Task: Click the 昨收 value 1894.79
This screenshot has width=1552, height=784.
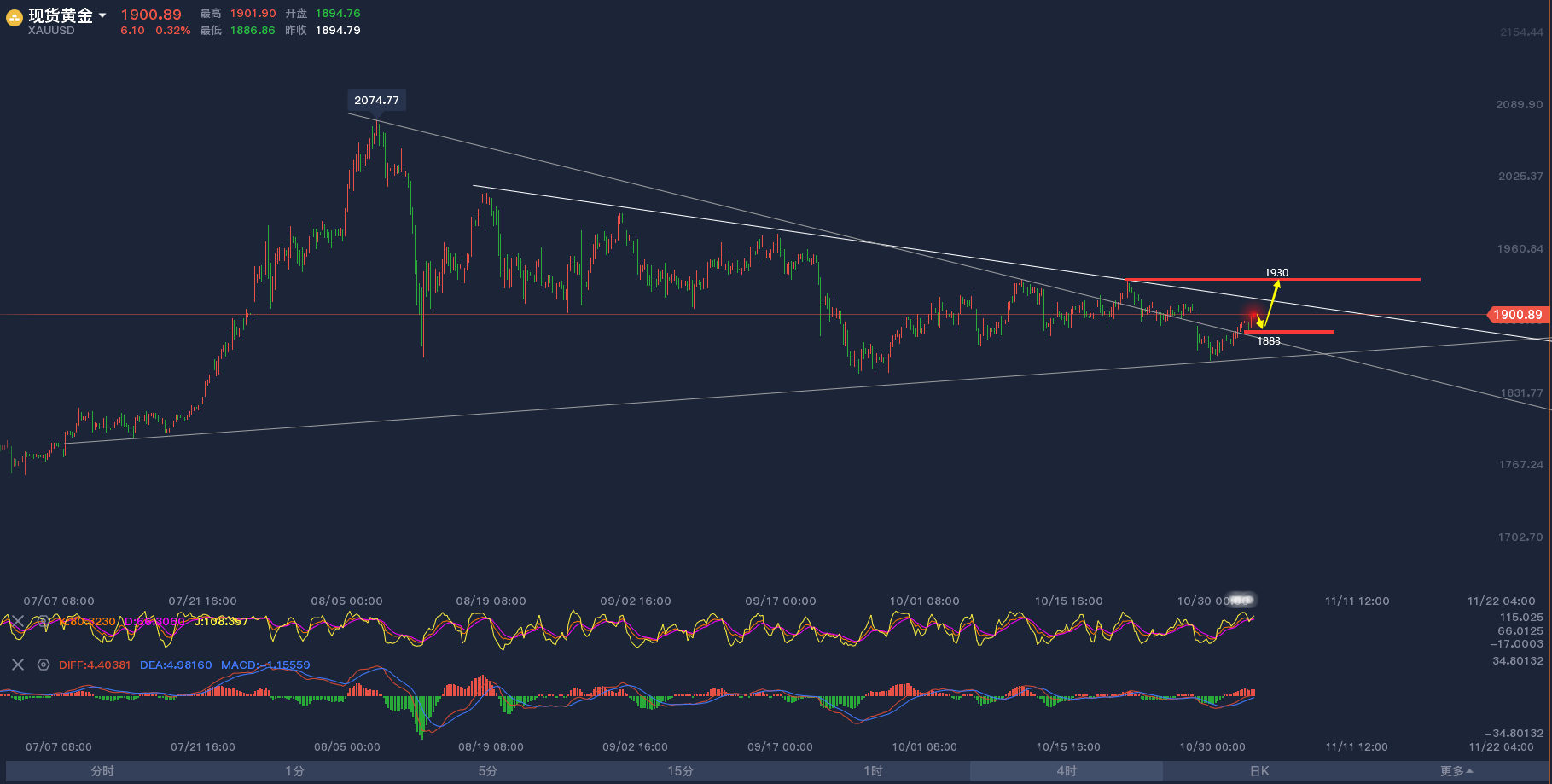Action: coord(338,31)
